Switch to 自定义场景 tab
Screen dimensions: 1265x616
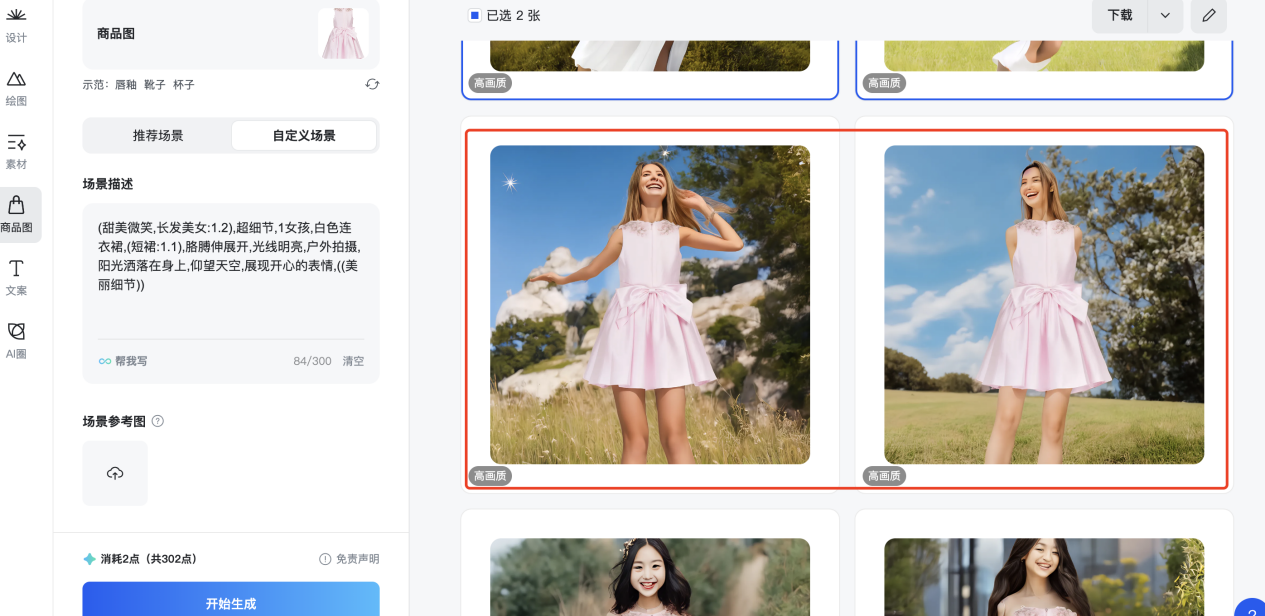coord(304,136)
